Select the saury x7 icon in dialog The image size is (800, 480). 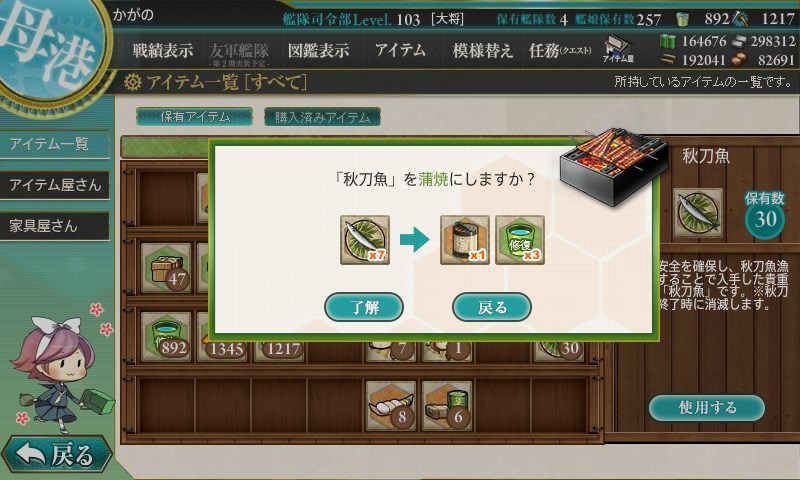pyautogui.click(x=365, y=240)
